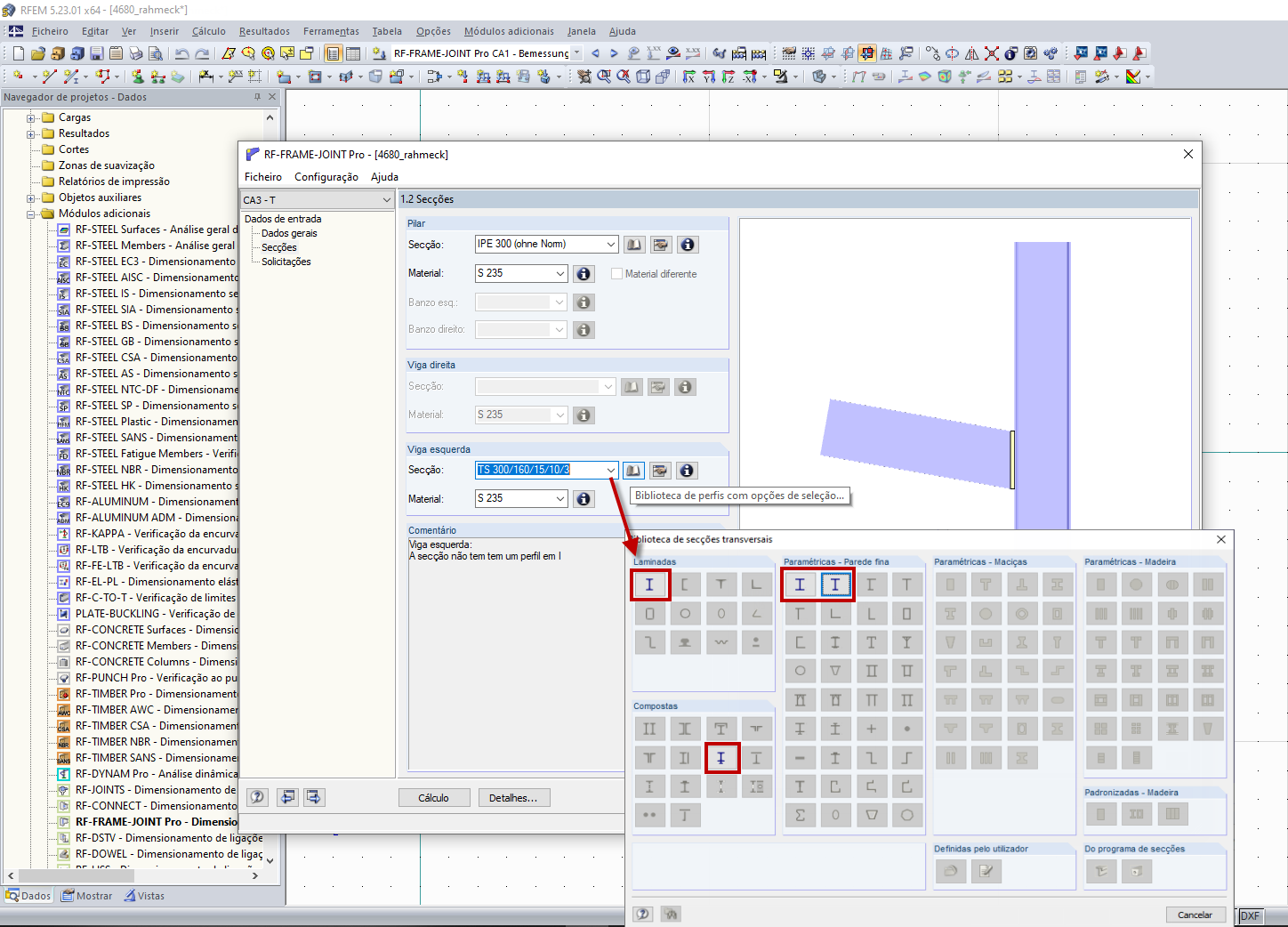This screenshot has height=927, width=1288.
Task: Close the section library dialog
Action: pos(1221,539)
